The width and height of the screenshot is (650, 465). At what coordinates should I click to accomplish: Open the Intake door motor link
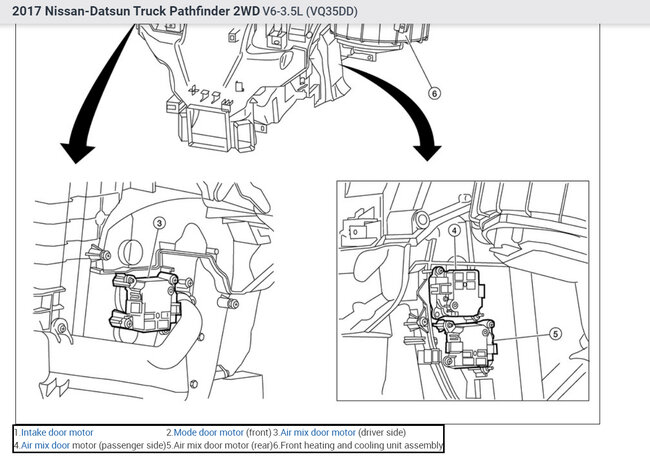coord(57,433)
